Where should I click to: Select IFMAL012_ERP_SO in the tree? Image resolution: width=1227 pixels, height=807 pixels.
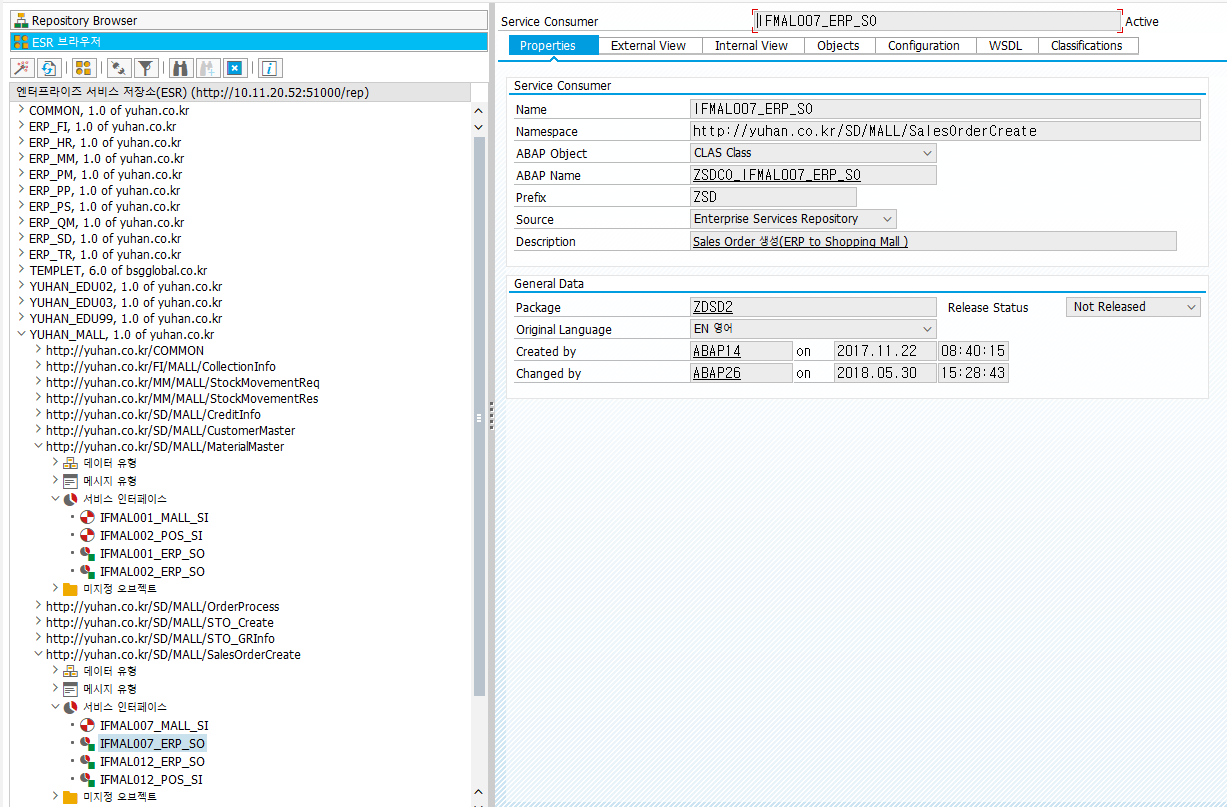click(x=152, y=761)
